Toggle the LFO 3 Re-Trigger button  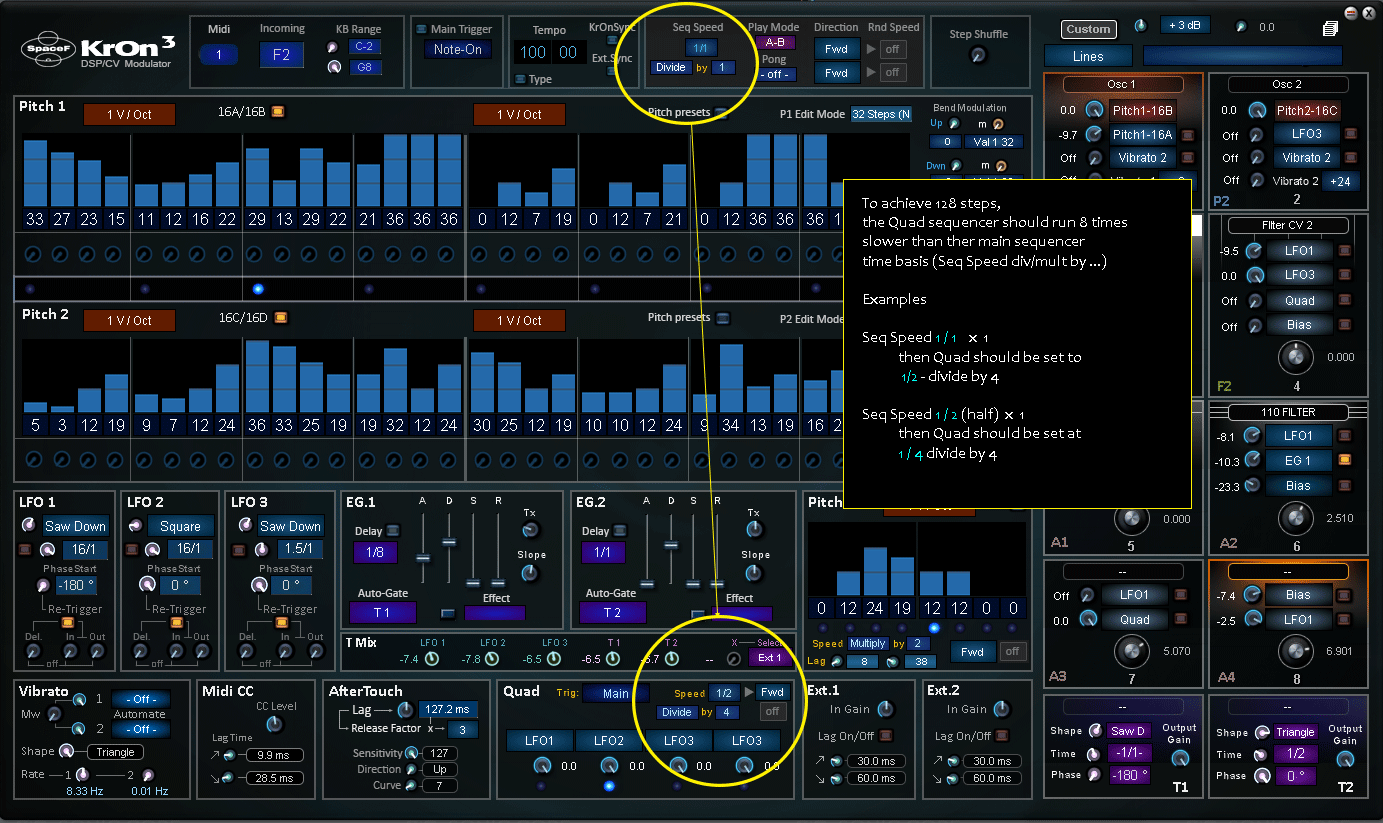coord(282,622)
